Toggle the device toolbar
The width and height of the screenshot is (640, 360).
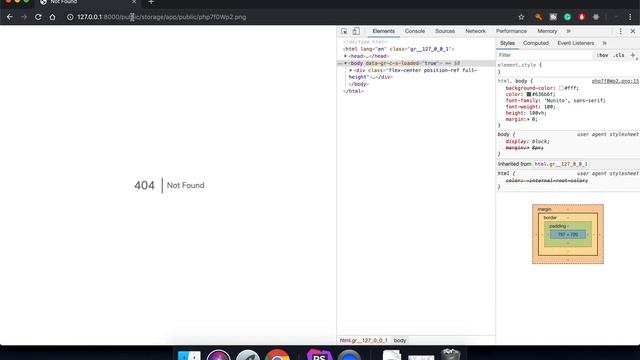pos(356,31)
